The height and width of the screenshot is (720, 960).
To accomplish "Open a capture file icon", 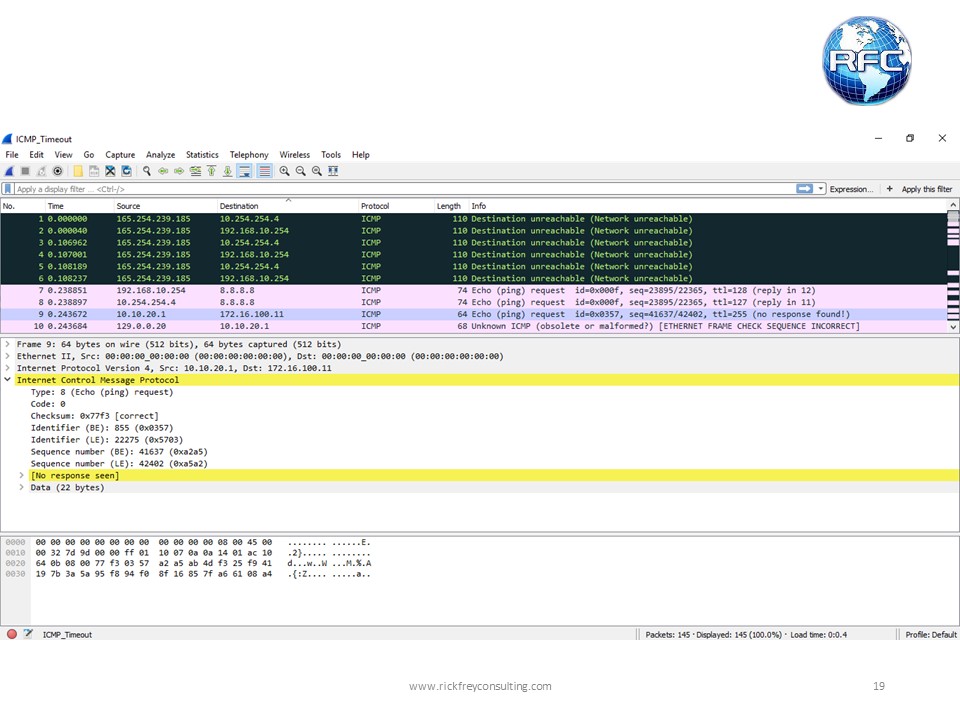I will click(78, 171).
